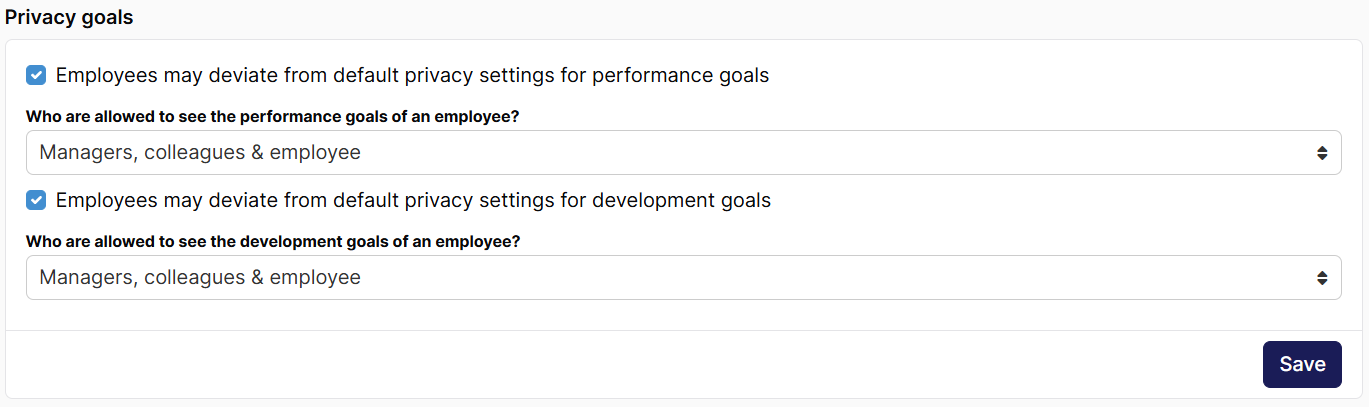Screen dimensions: 1369x407
Task: Open the performance goals visibility dropdown
Action: pyautogui.click(x=684, y=153)
